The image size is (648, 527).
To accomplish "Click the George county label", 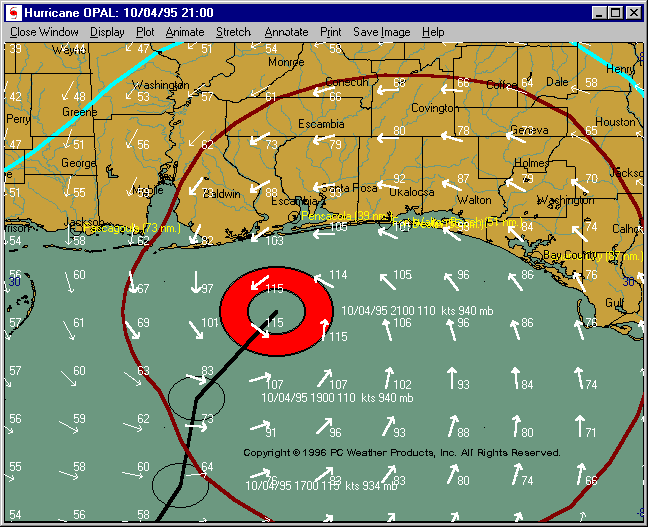I will (x=79, y=163).
